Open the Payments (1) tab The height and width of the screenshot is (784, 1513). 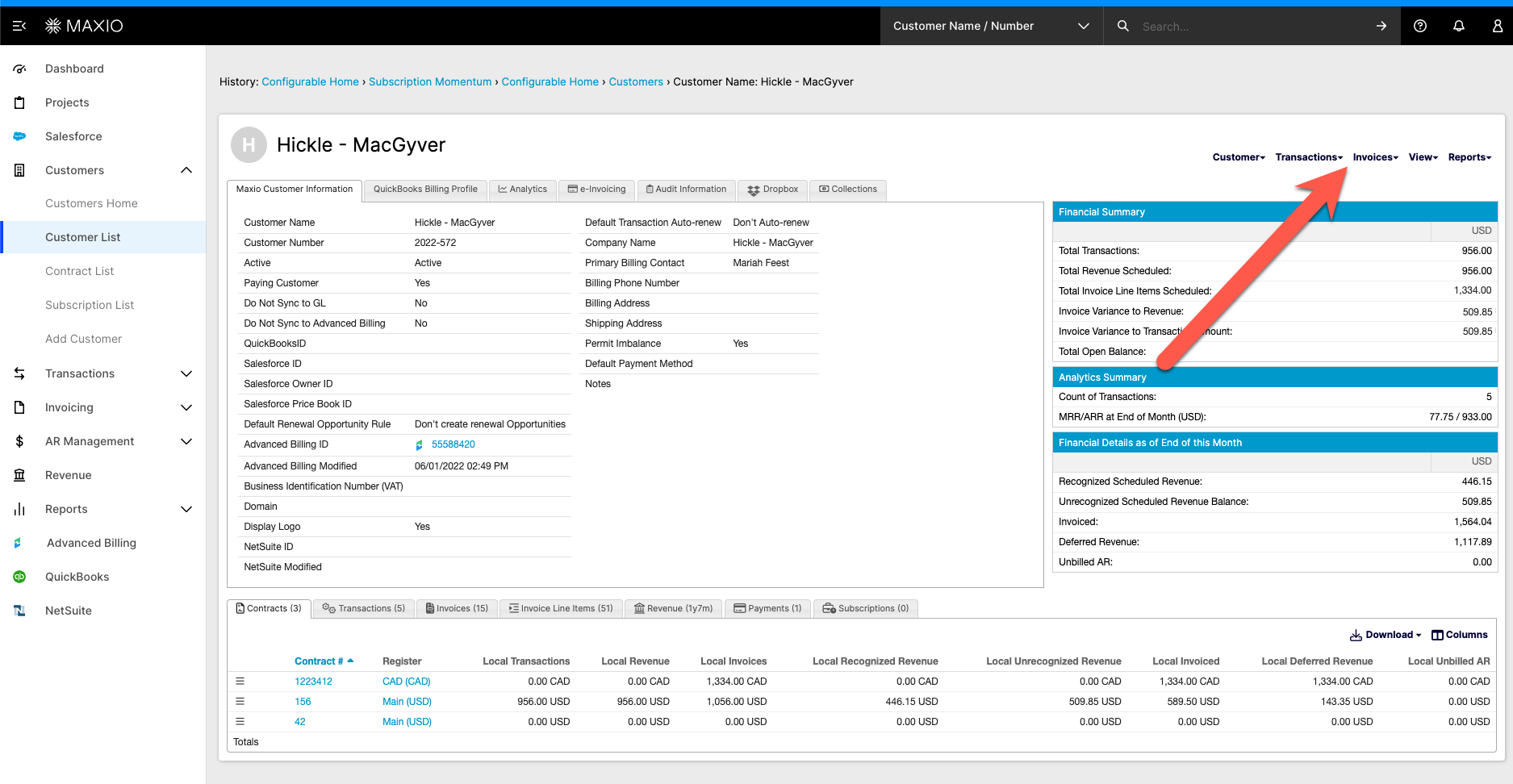767,608
